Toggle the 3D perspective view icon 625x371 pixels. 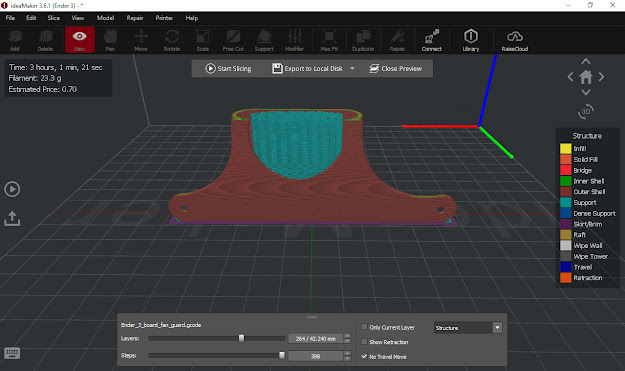586,112
